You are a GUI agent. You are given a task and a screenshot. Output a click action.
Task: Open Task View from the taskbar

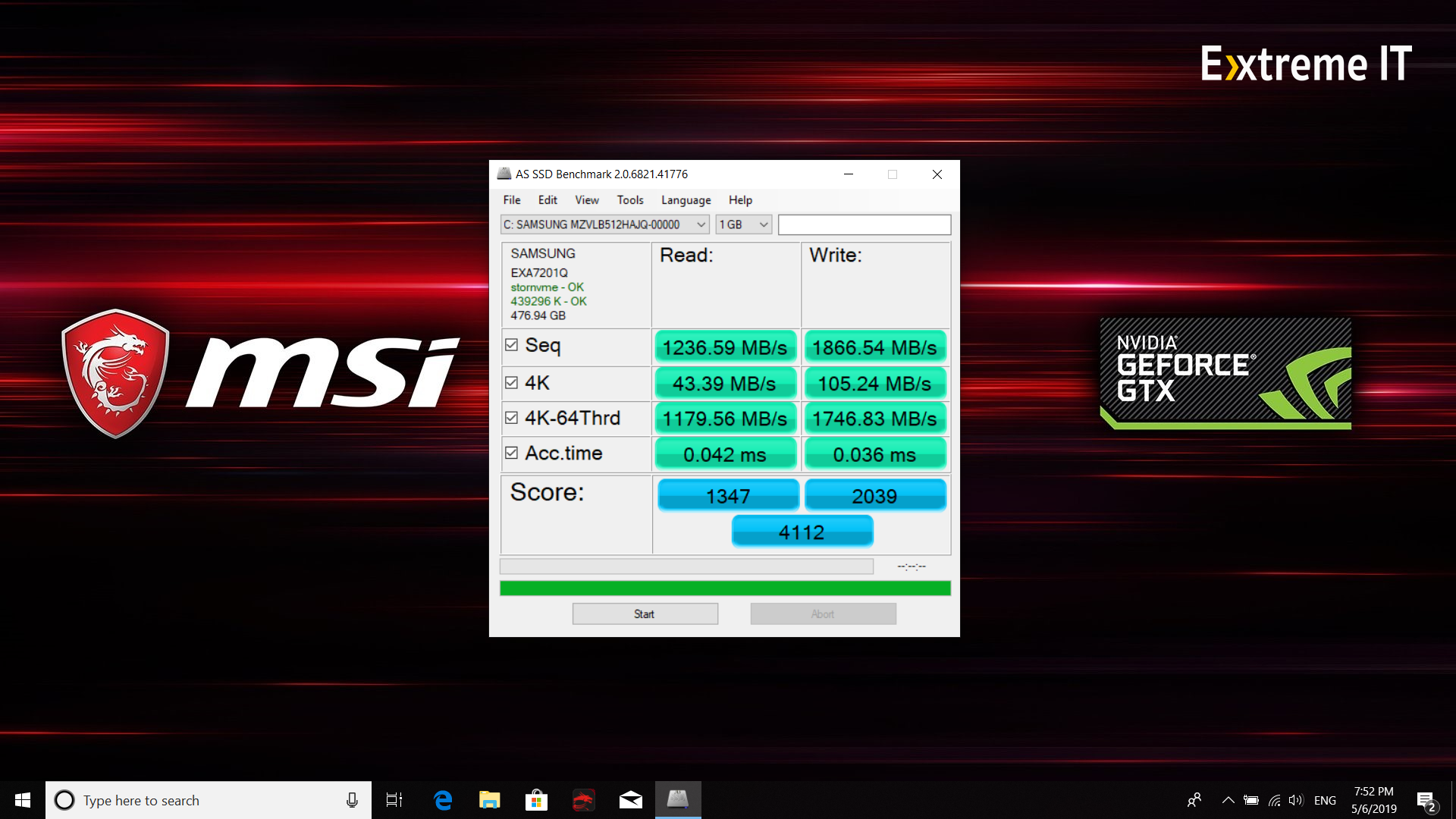click(394, 800)
